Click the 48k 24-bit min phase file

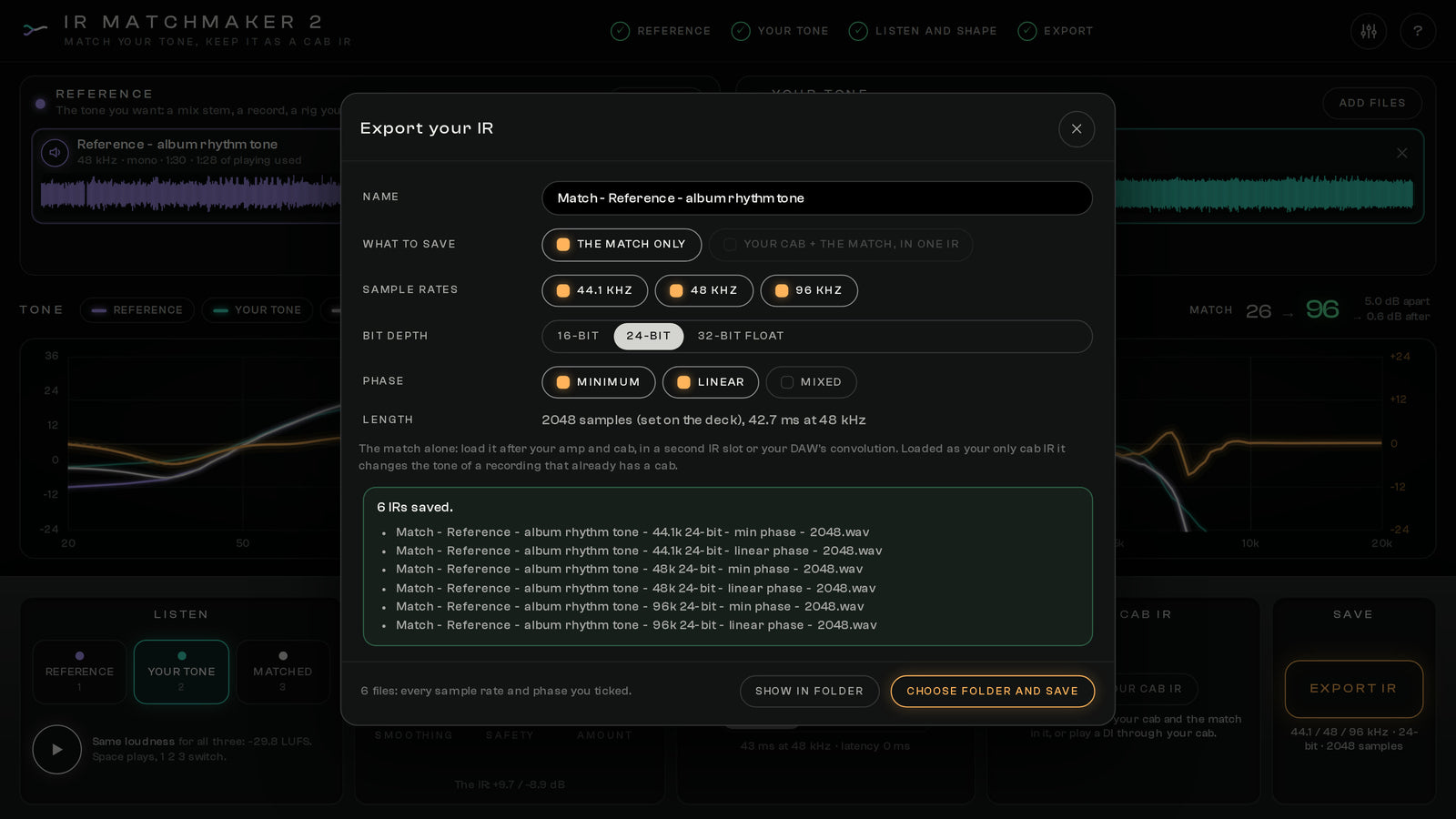[x=630, y=570]
